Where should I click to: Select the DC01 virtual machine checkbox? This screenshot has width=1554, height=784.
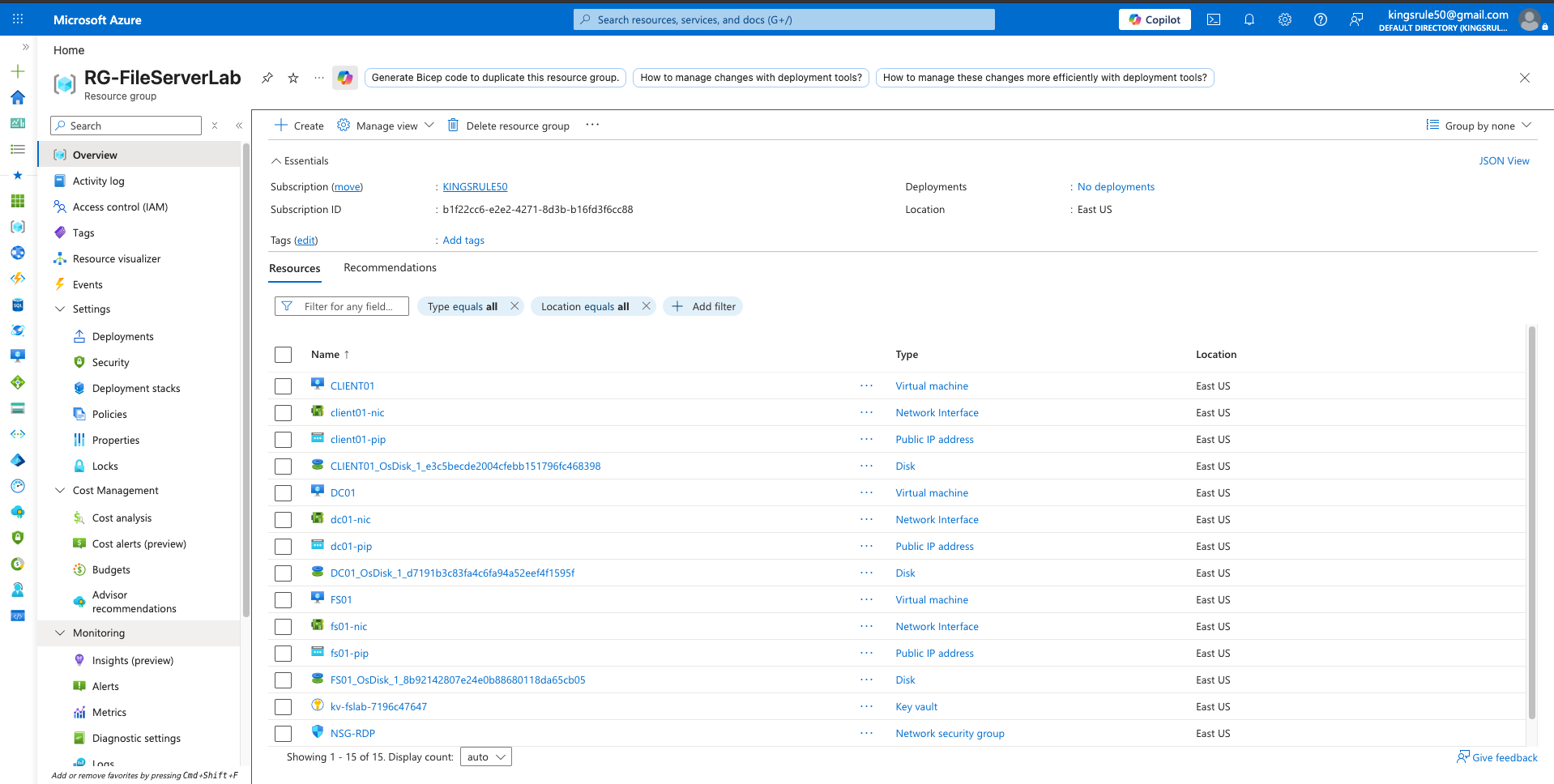[283, 493]
